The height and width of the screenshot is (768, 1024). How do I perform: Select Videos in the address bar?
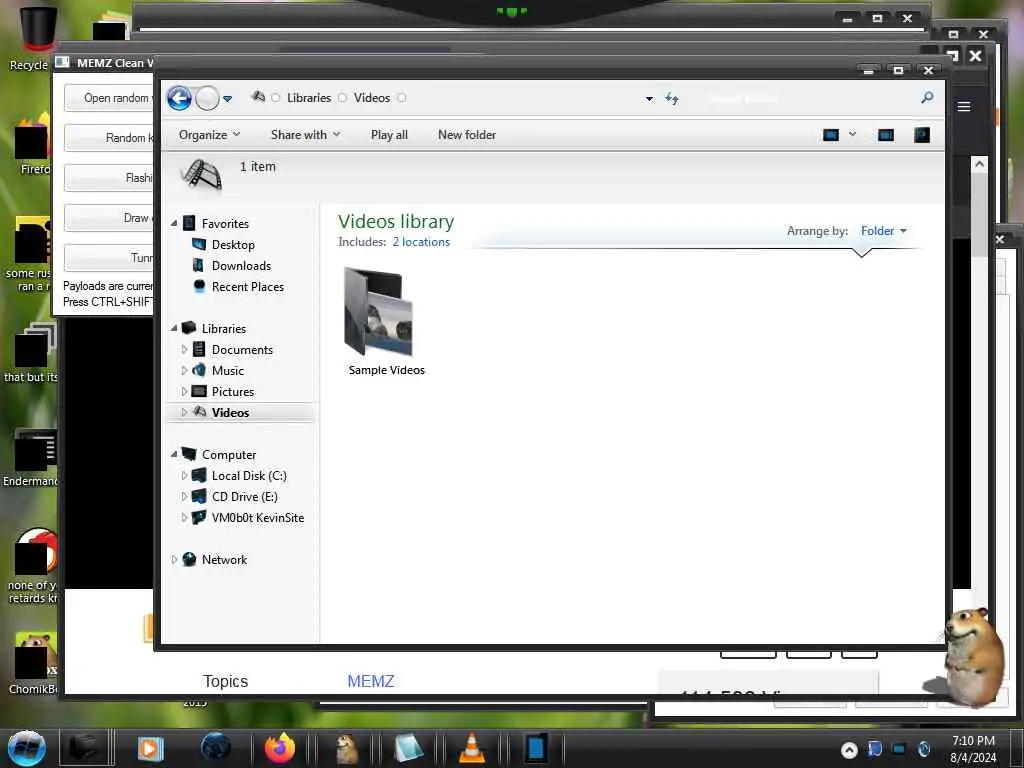(372, 98)
